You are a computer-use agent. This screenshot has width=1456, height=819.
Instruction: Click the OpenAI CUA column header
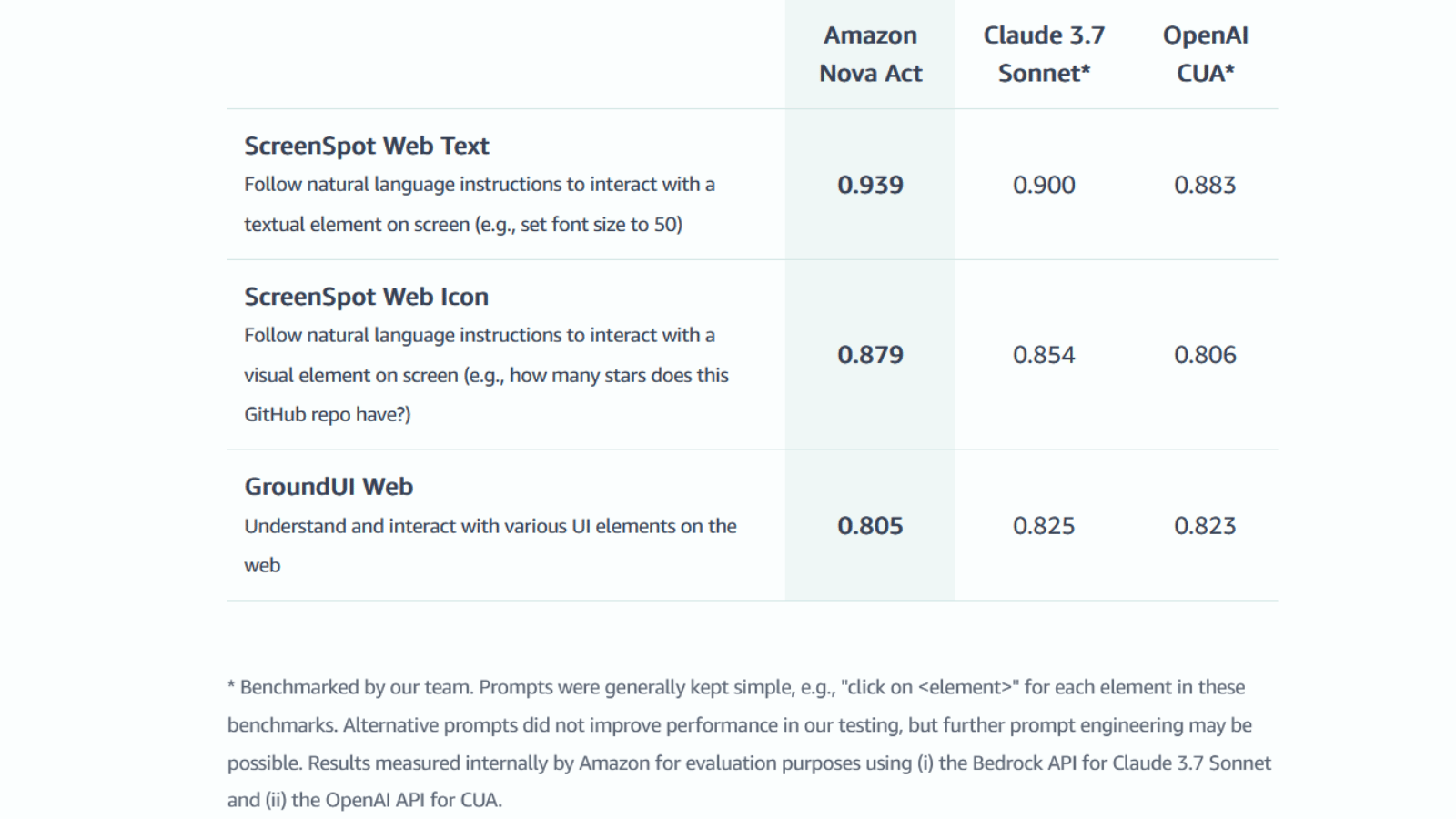1205,55
